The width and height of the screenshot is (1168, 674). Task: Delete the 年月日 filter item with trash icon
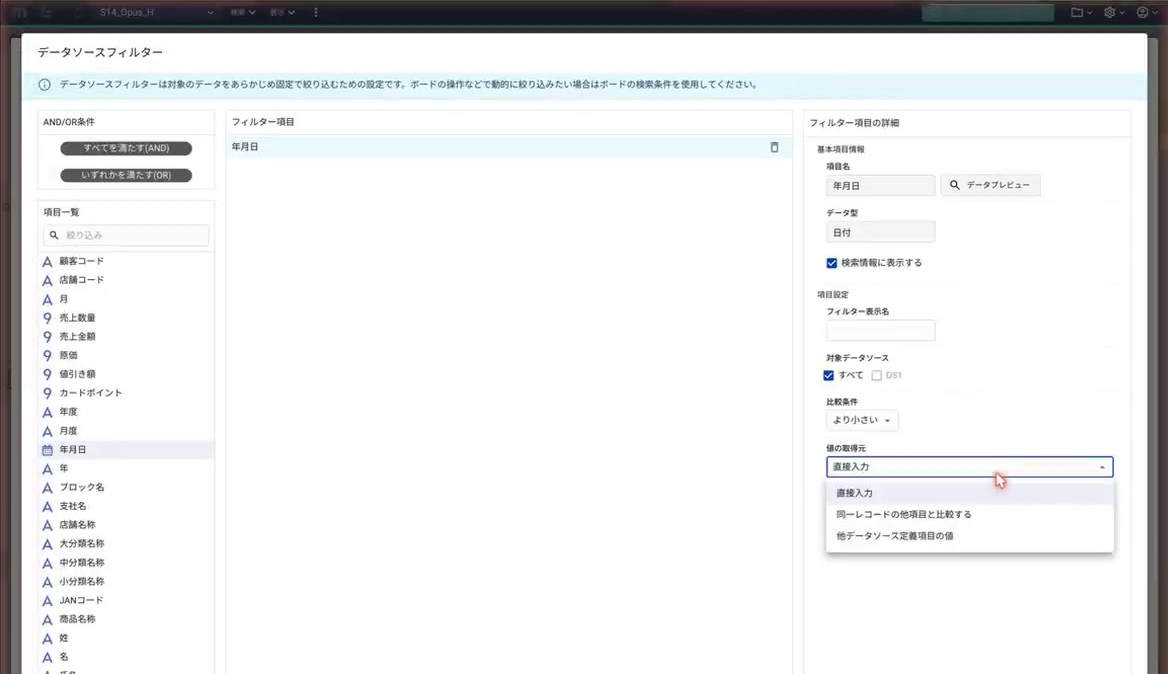(774, 147)
